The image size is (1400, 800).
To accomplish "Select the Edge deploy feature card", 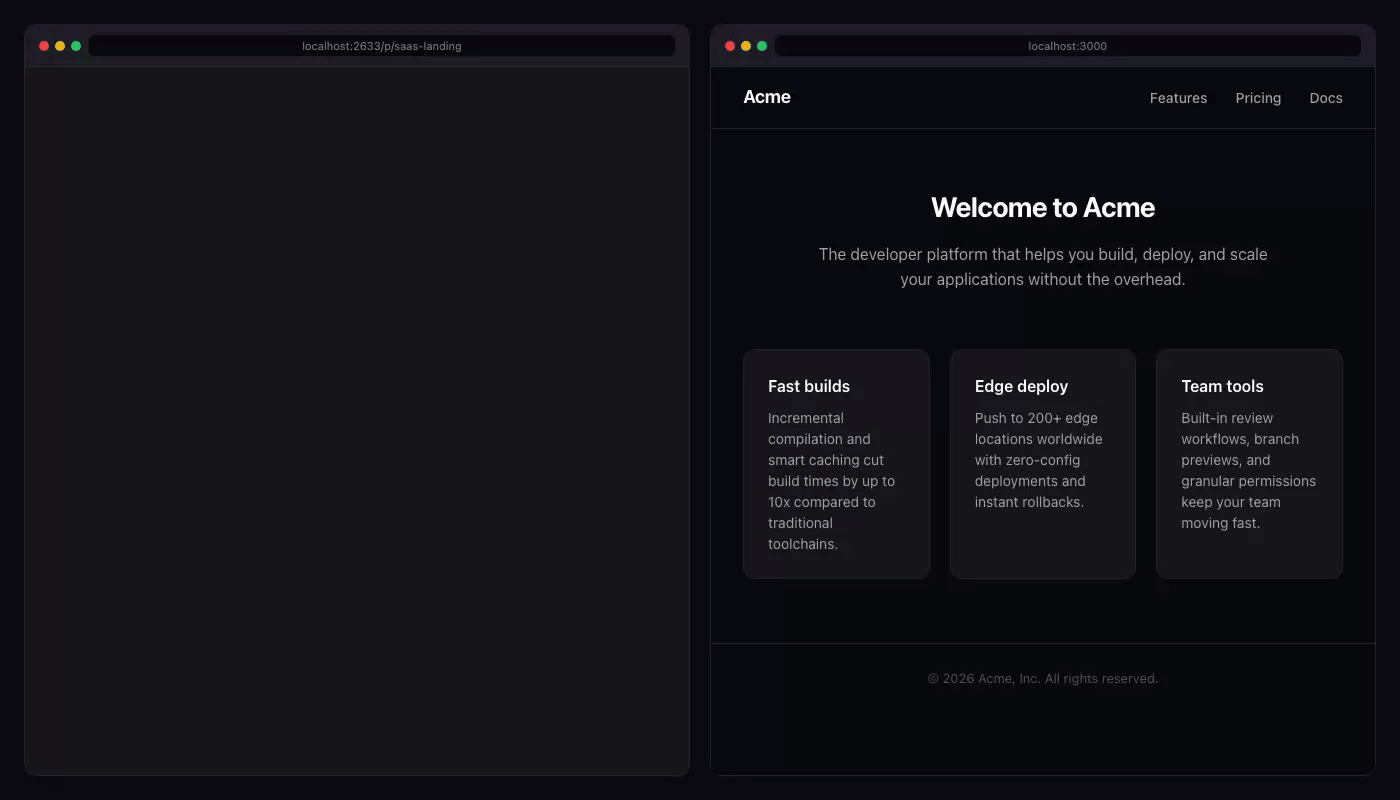I will [x=1043, y=463].
